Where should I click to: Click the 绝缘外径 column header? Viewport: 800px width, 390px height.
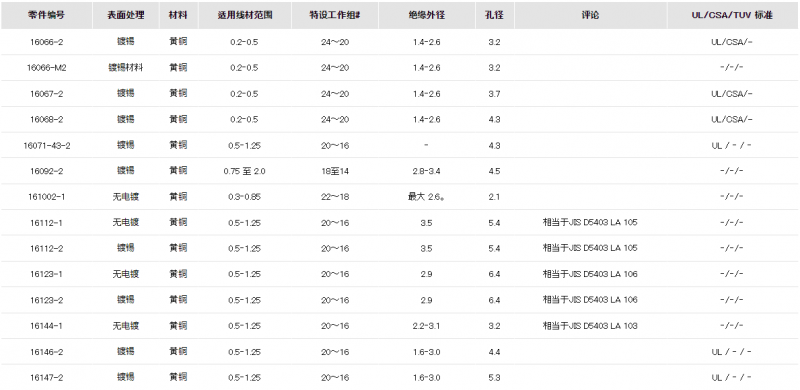coord(427,15)
